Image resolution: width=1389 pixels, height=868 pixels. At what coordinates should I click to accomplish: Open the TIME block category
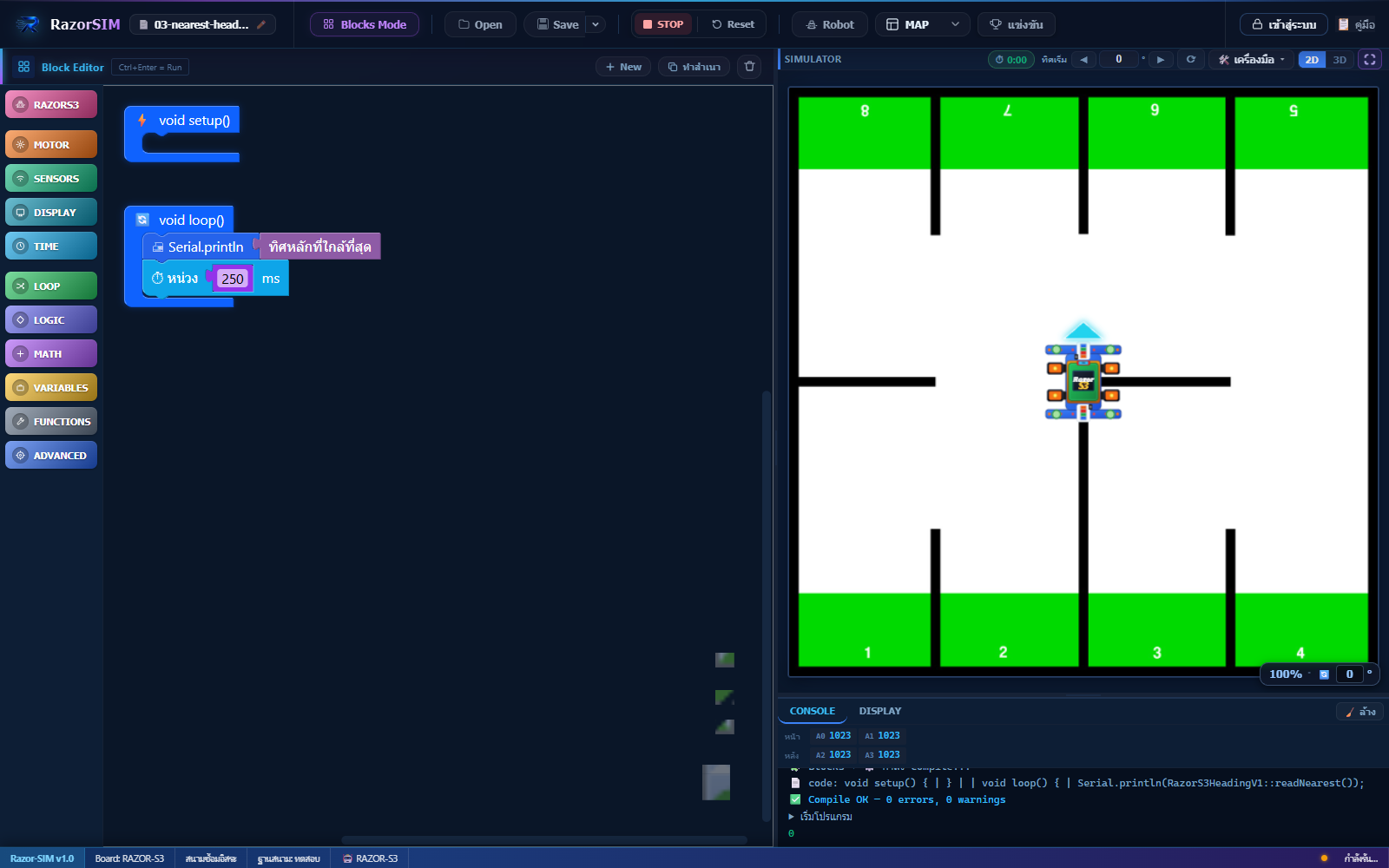coord(51,247)
